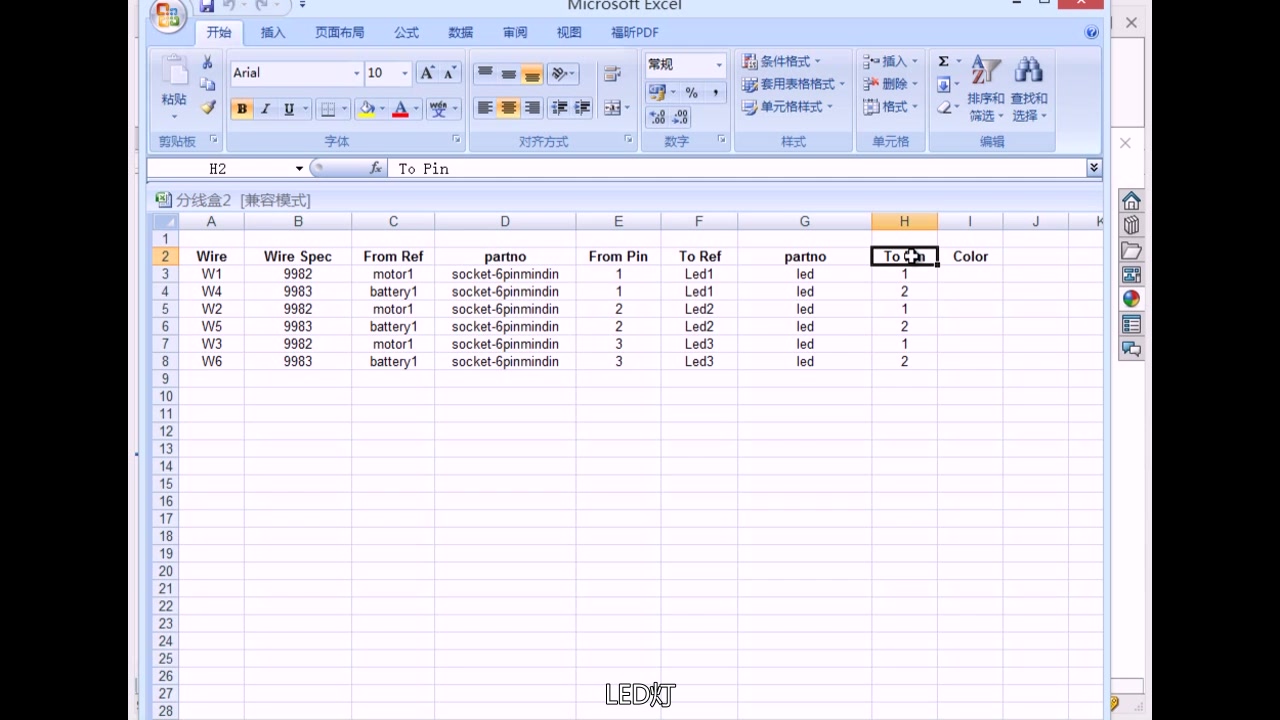Toggle wrap text
The image size is (1280, 720).
[x=612, y=73]
